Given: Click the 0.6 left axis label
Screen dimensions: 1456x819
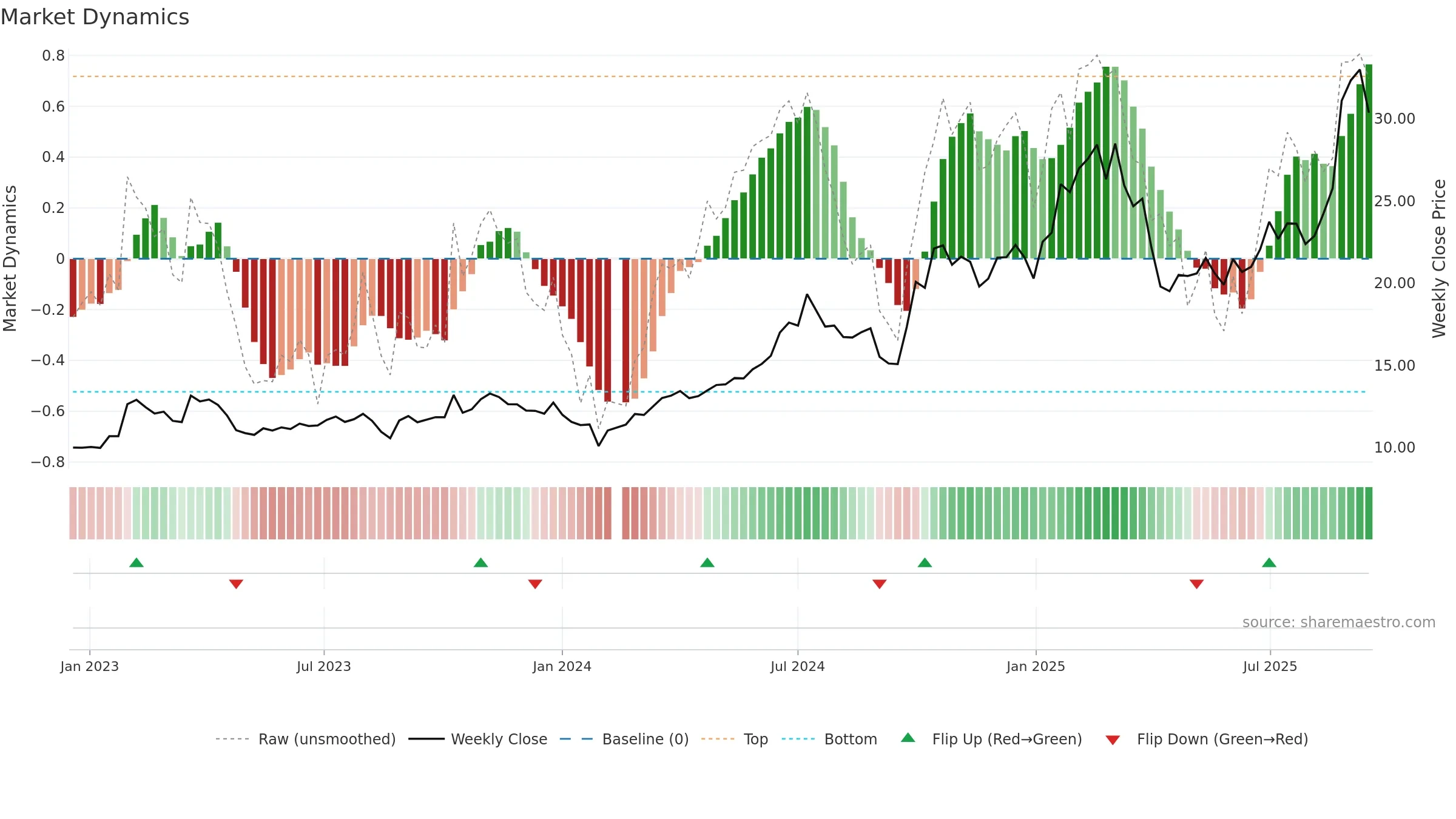Looking at the screenshot, I should click(x=53, y=107).
